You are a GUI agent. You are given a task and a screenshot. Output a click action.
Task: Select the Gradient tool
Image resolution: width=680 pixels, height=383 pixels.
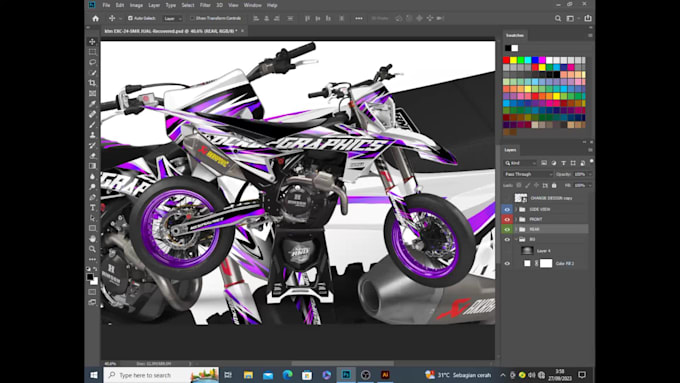pos(92,166)
